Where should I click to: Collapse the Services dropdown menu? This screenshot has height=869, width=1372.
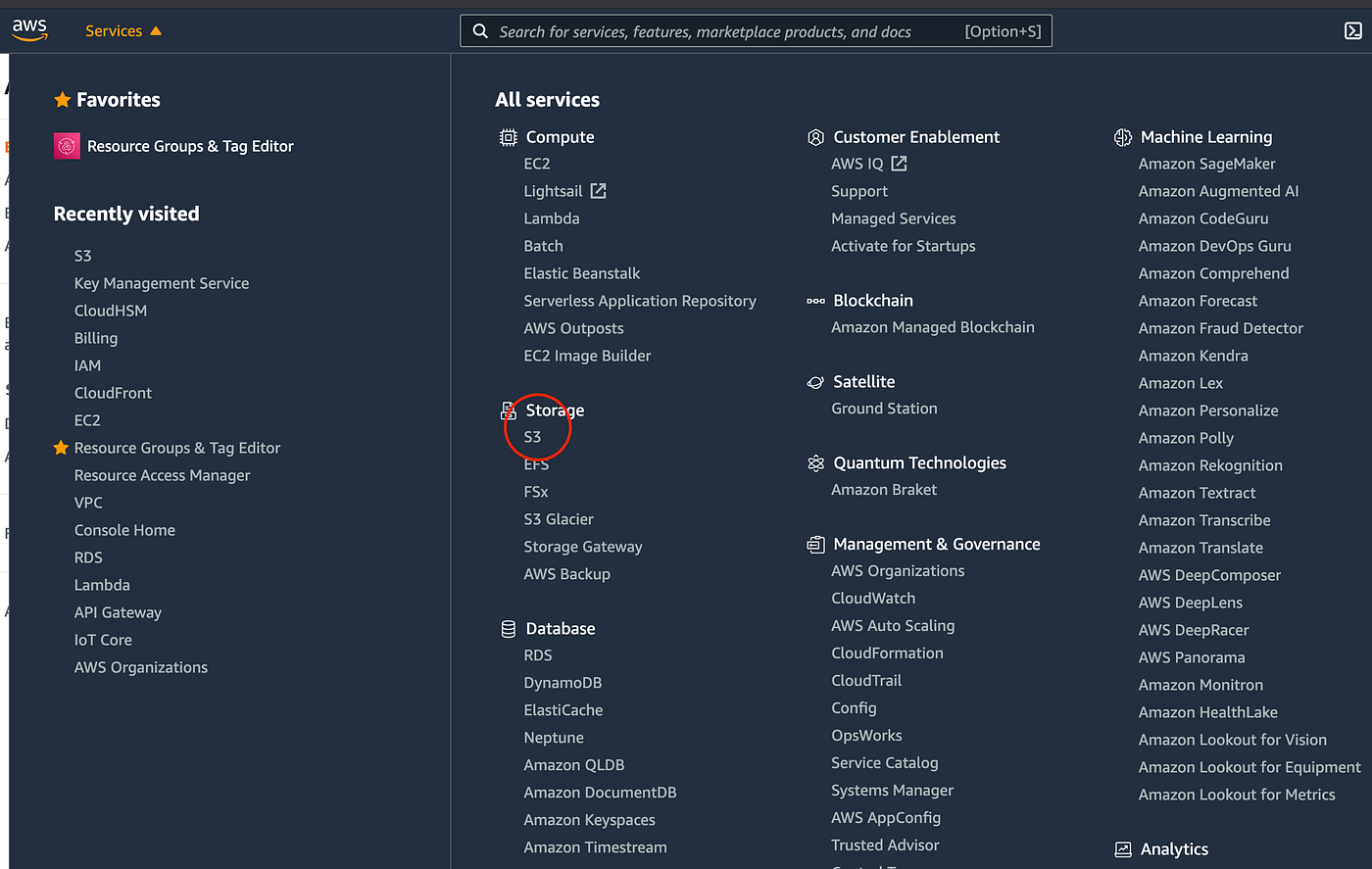tap(123, 31)
